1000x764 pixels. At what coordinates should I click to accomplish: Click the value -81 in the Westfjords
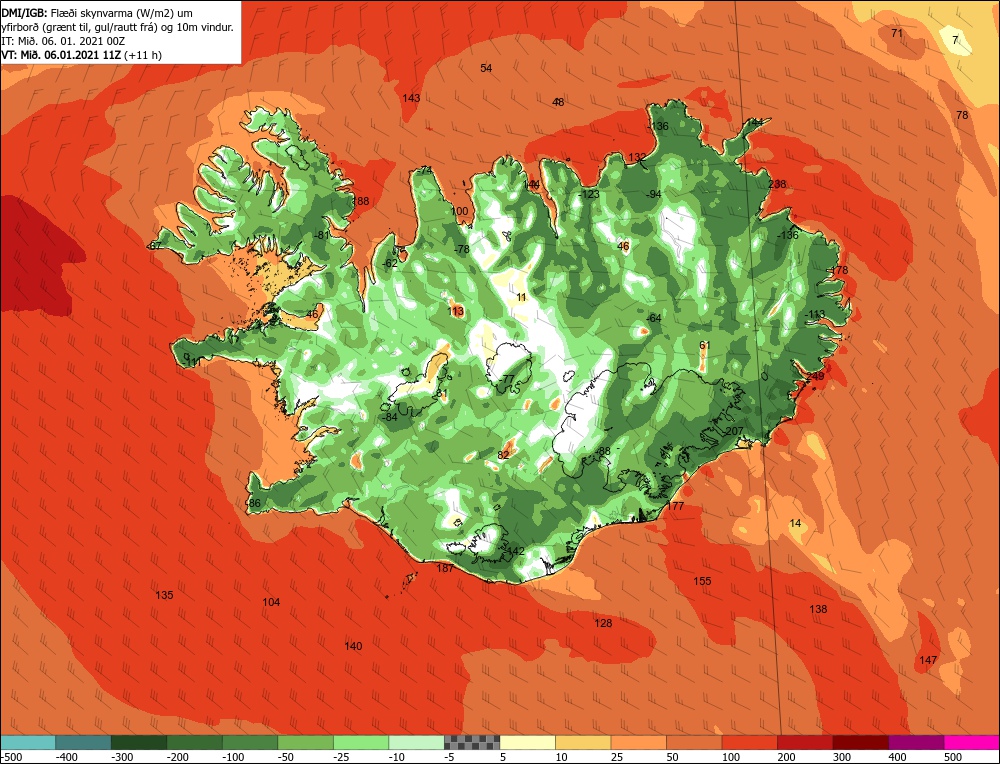pyautogui.click(x=321, y=235)
